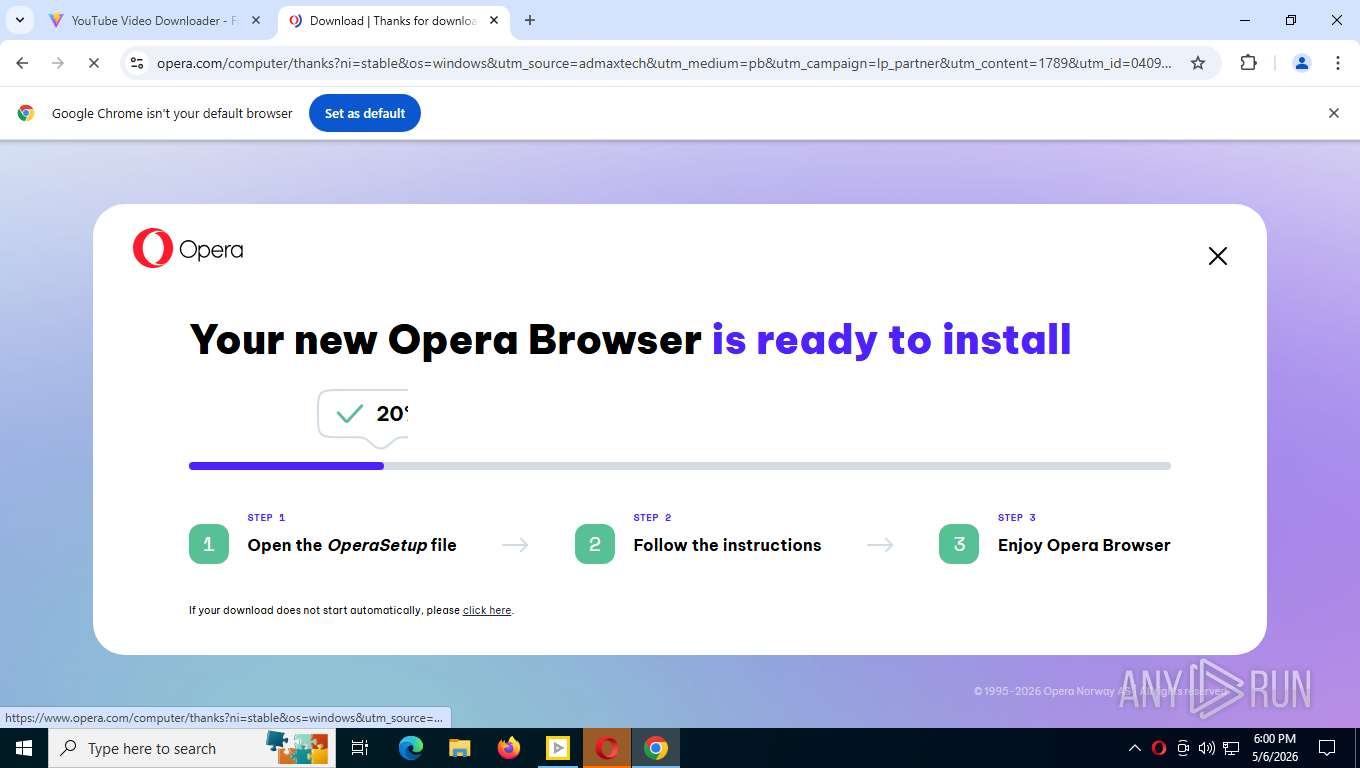Open Windows notification center

[1327, 748]
